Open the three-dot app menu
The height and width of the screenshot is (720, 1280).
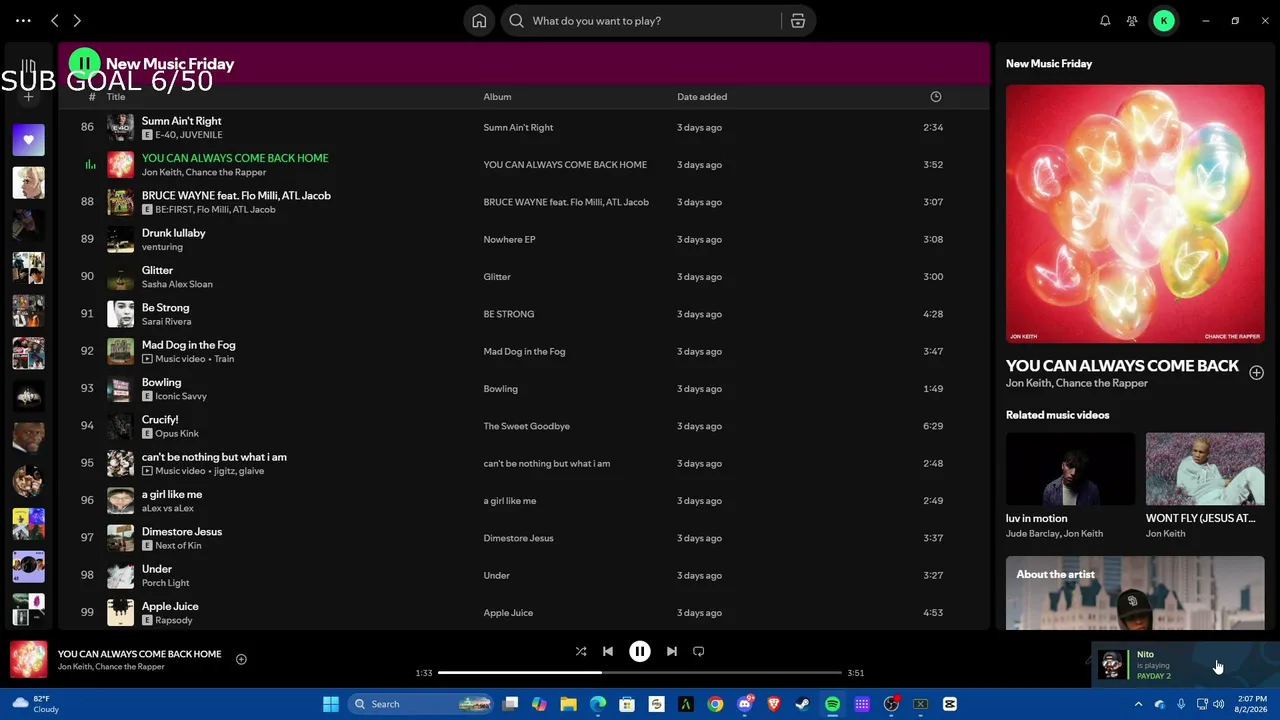click(23, 20)
